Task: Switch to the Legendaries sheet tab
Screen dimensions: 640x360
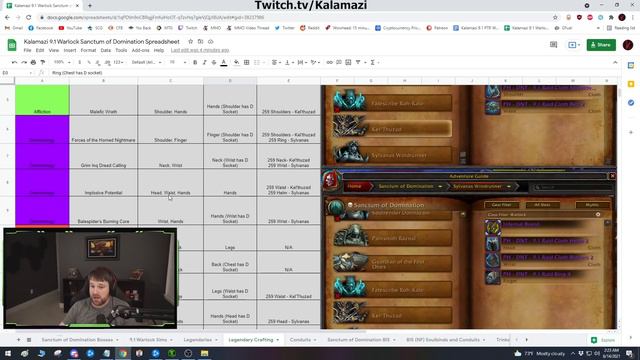Action: coord(200,340)
